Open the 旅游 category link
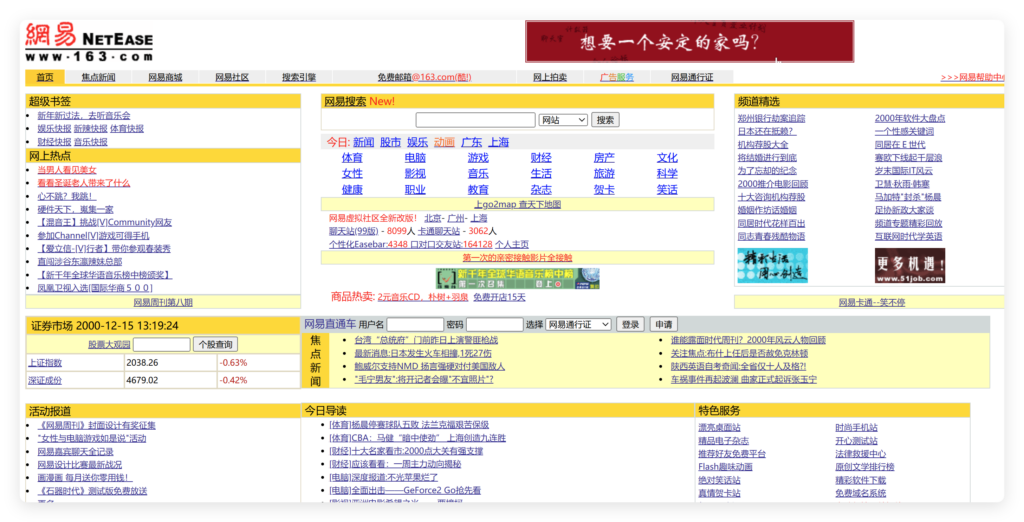The image size is (1024, 522). pos(604,174)
